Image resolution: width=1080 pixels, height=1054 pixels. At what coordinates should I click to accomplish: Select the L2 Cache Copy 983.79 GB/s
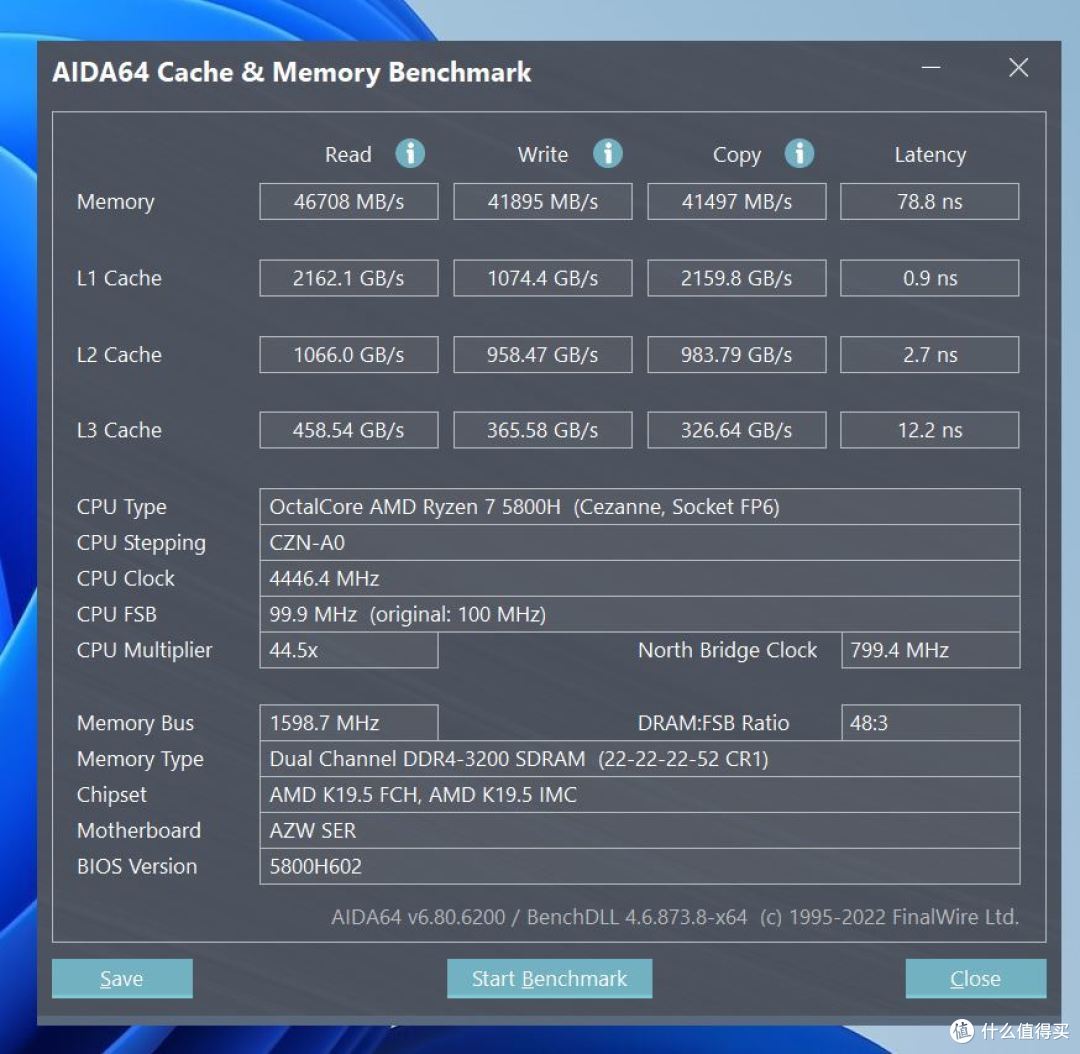(x=736, y=354)
